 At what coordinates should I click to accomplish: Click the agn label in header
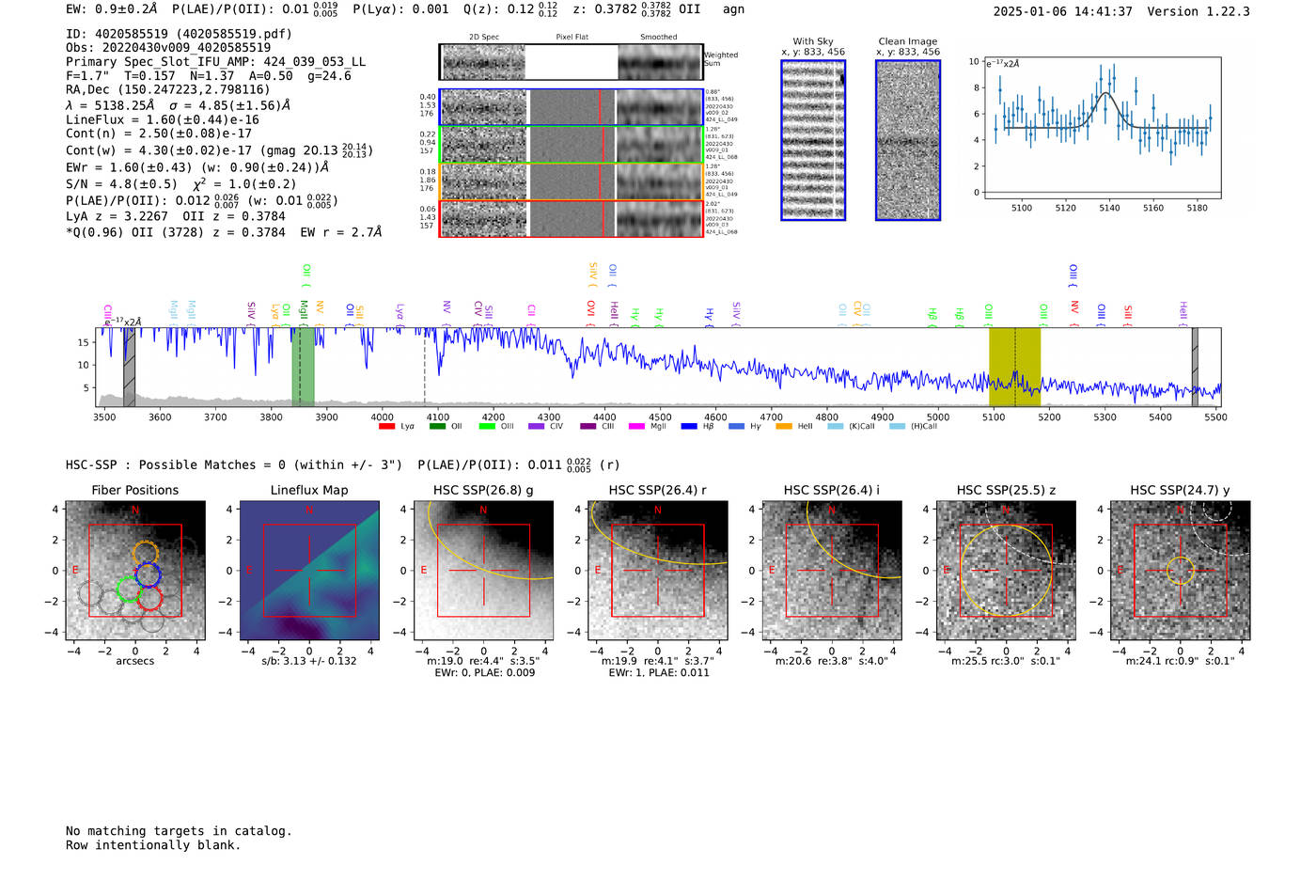(x=733, y=9)
